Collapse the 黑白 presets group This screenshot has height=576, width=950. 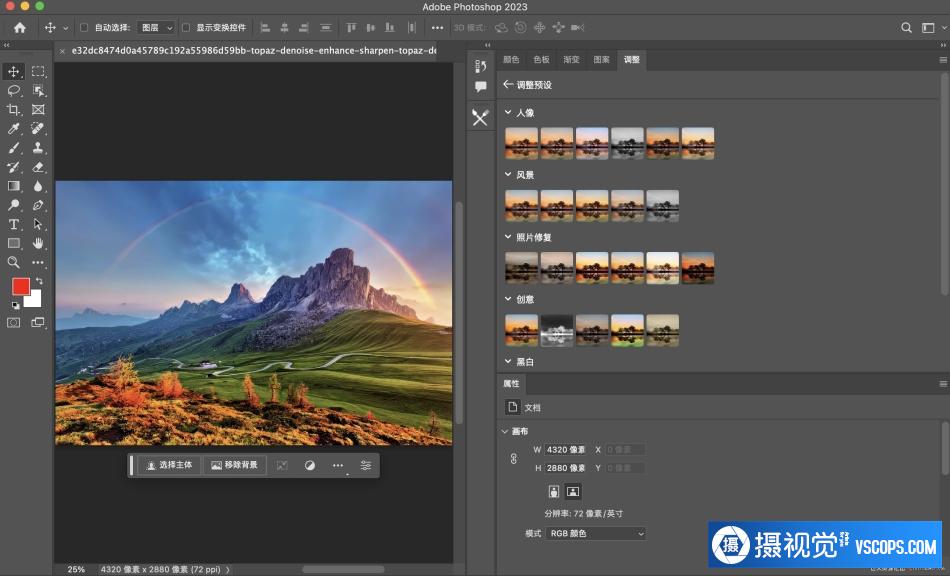tap(508, 361)
